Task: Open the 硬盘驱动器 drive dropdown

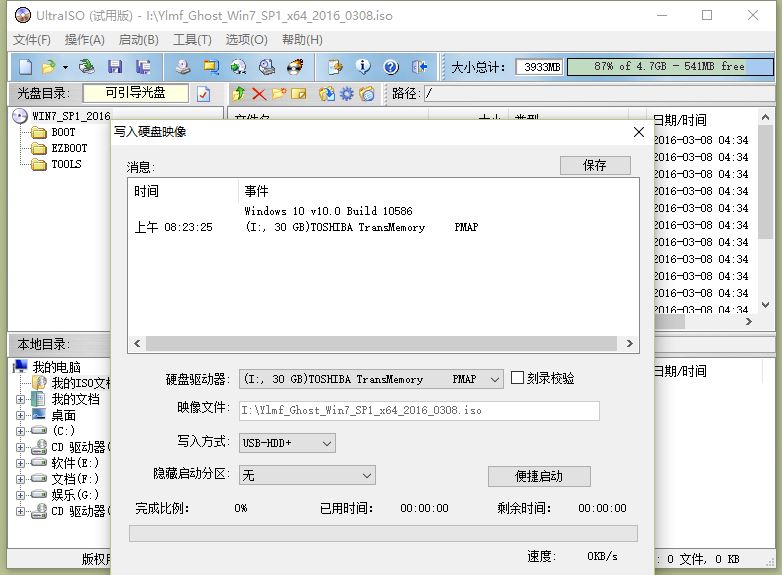Action: point(371,379)
